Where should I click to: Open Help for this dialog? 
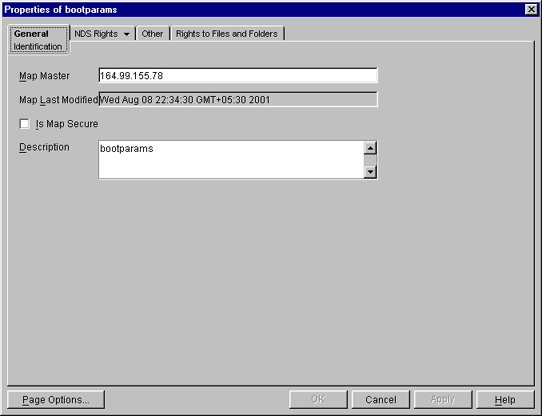pos(505,400)
